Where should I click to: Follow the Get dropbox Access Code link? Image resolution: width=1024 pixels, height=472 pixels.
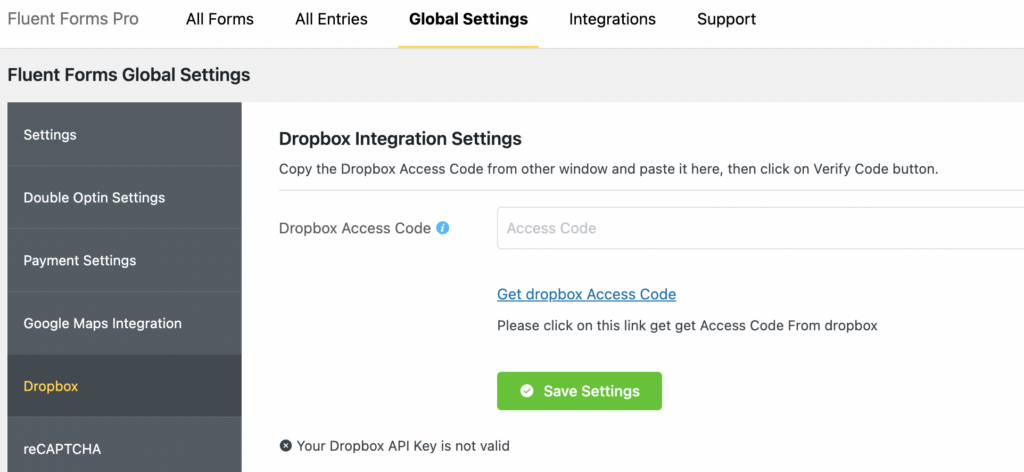coord(586,294)
